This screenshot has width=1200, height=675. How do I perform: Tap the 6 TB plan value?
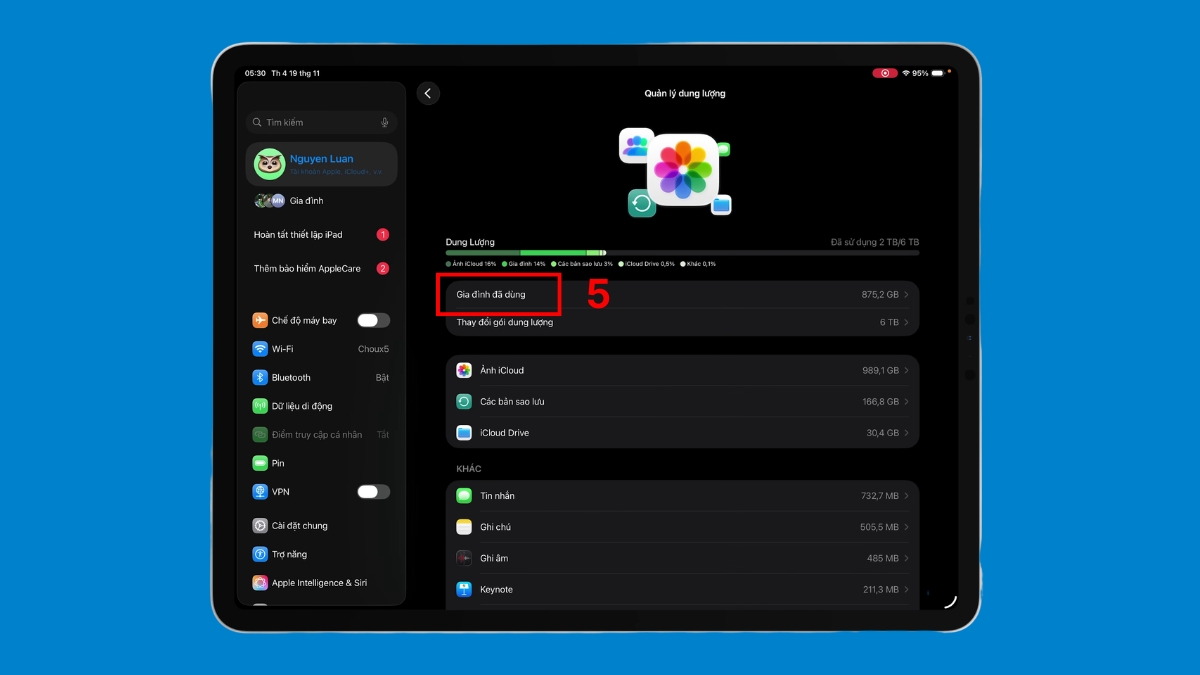[x=889, y=322]
